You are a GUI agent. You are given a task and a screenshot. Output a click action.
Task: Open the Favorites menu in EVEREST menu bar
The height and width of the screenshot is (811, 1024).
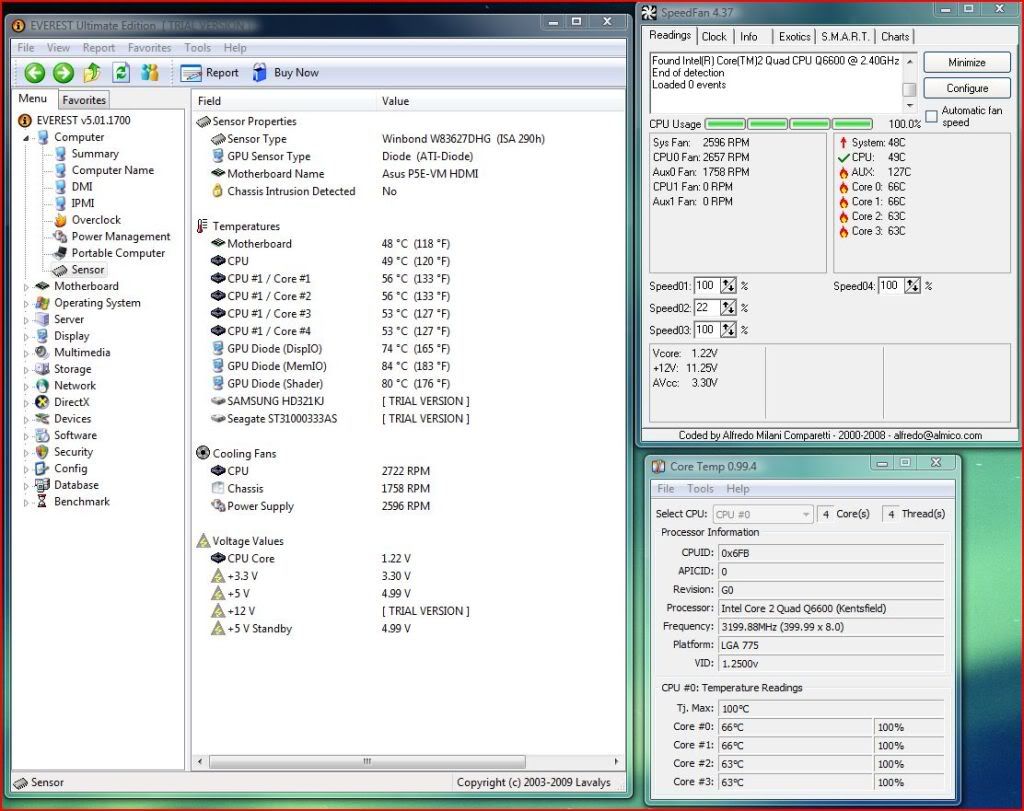tap(150, 48)
